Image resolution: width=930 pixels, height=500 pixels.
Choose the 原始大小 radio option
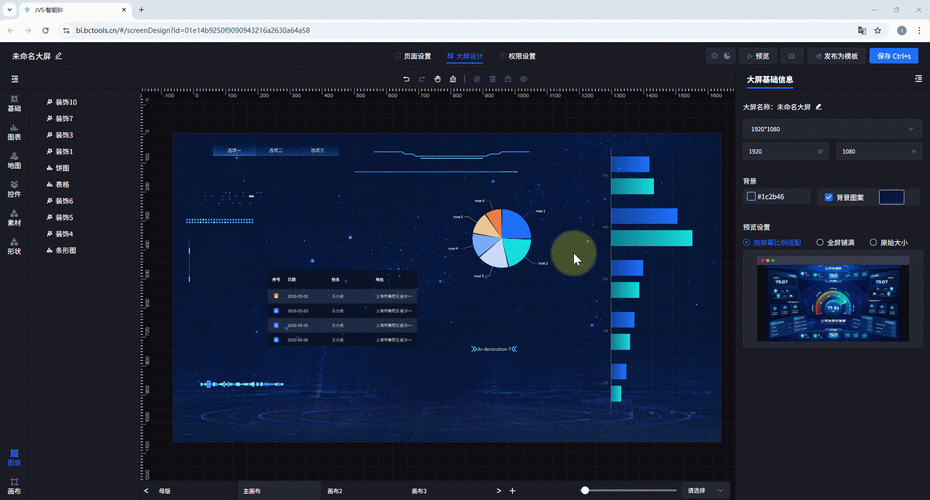(x=873, y=242)
